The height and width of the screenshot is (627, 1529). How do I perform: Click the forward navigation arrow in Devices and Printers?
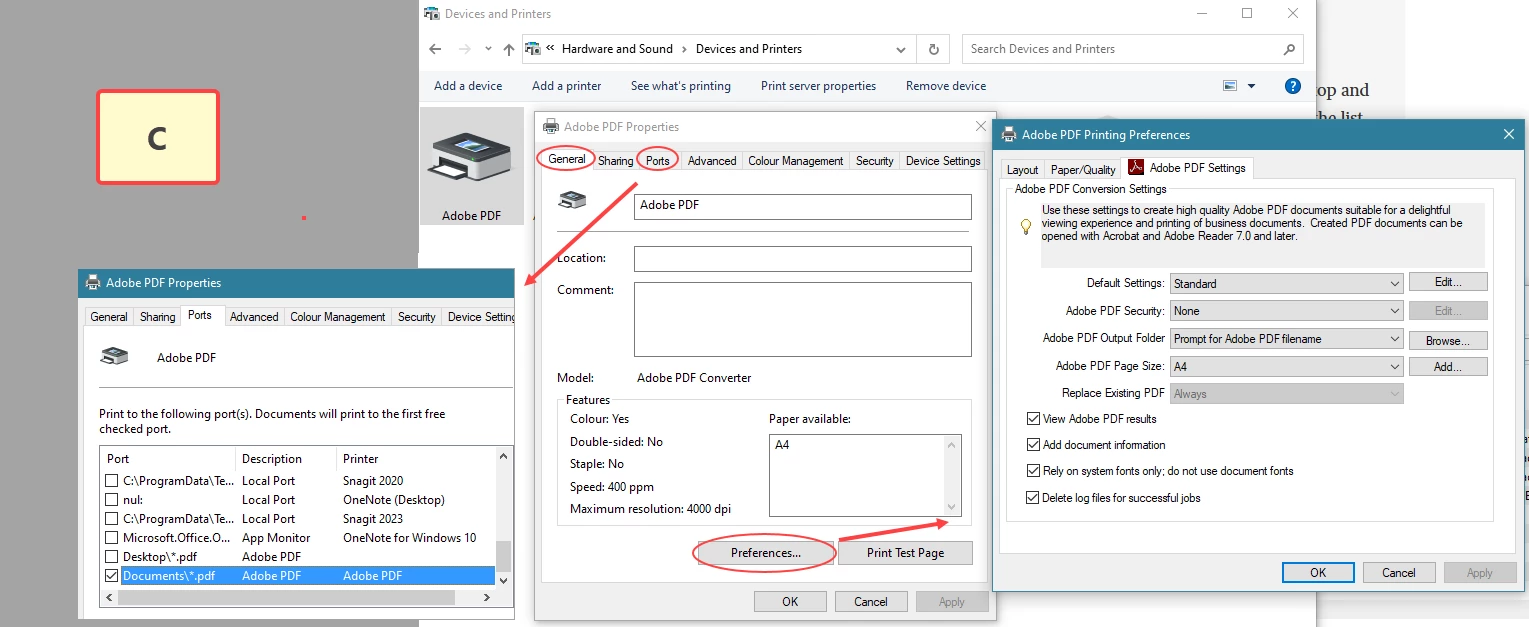point(464,49)
